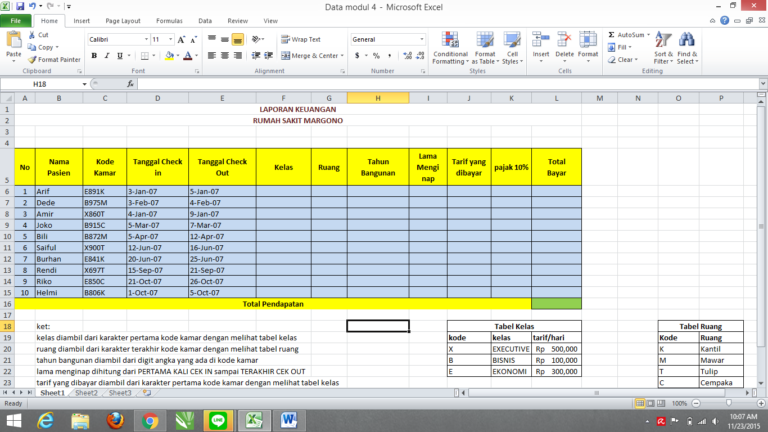Toggle Bold formatting

tap(94, 56)
